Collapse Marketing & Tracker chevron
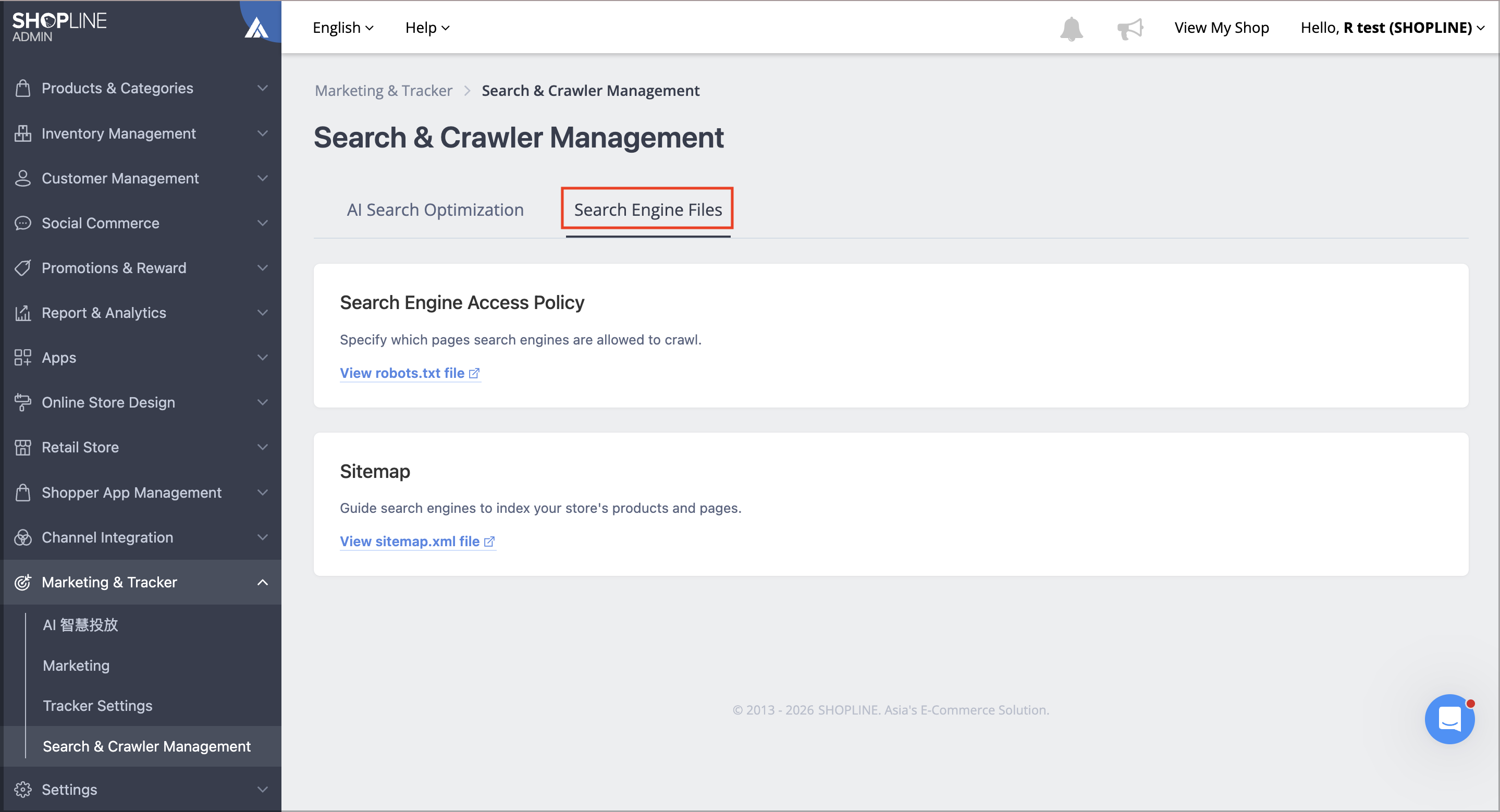The width and height of the screenshot is (1500, 812). (x=263, y=582)
